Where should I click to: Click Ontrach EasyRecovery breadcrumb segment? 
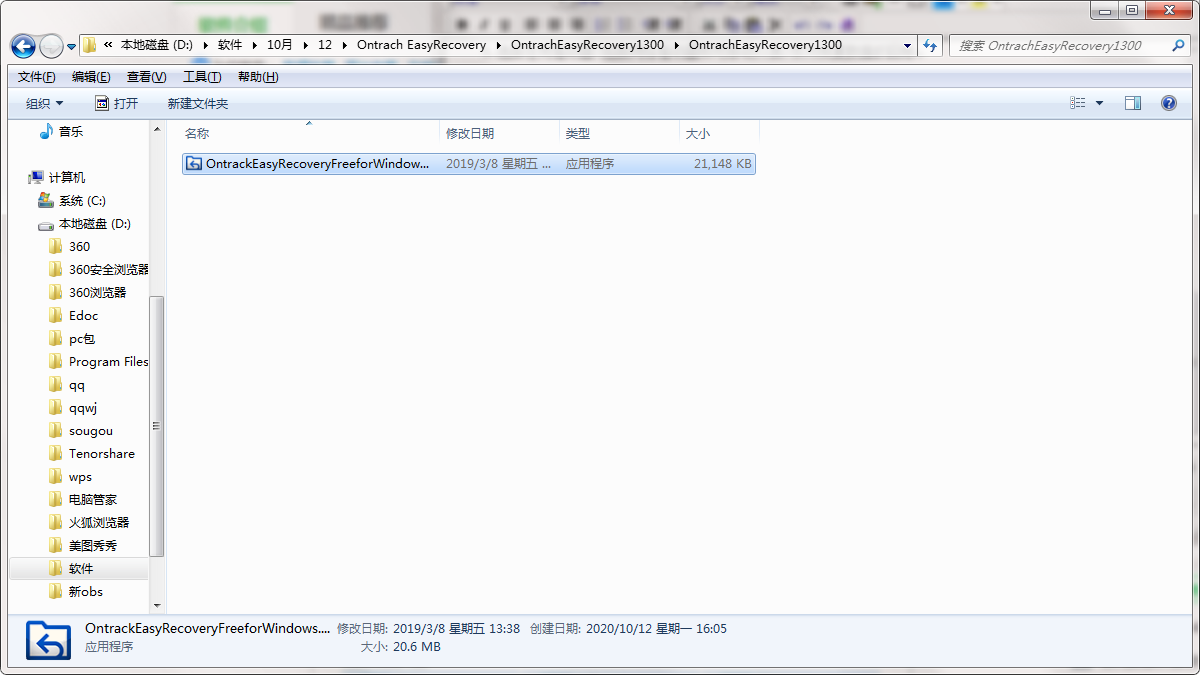[421, 45]
